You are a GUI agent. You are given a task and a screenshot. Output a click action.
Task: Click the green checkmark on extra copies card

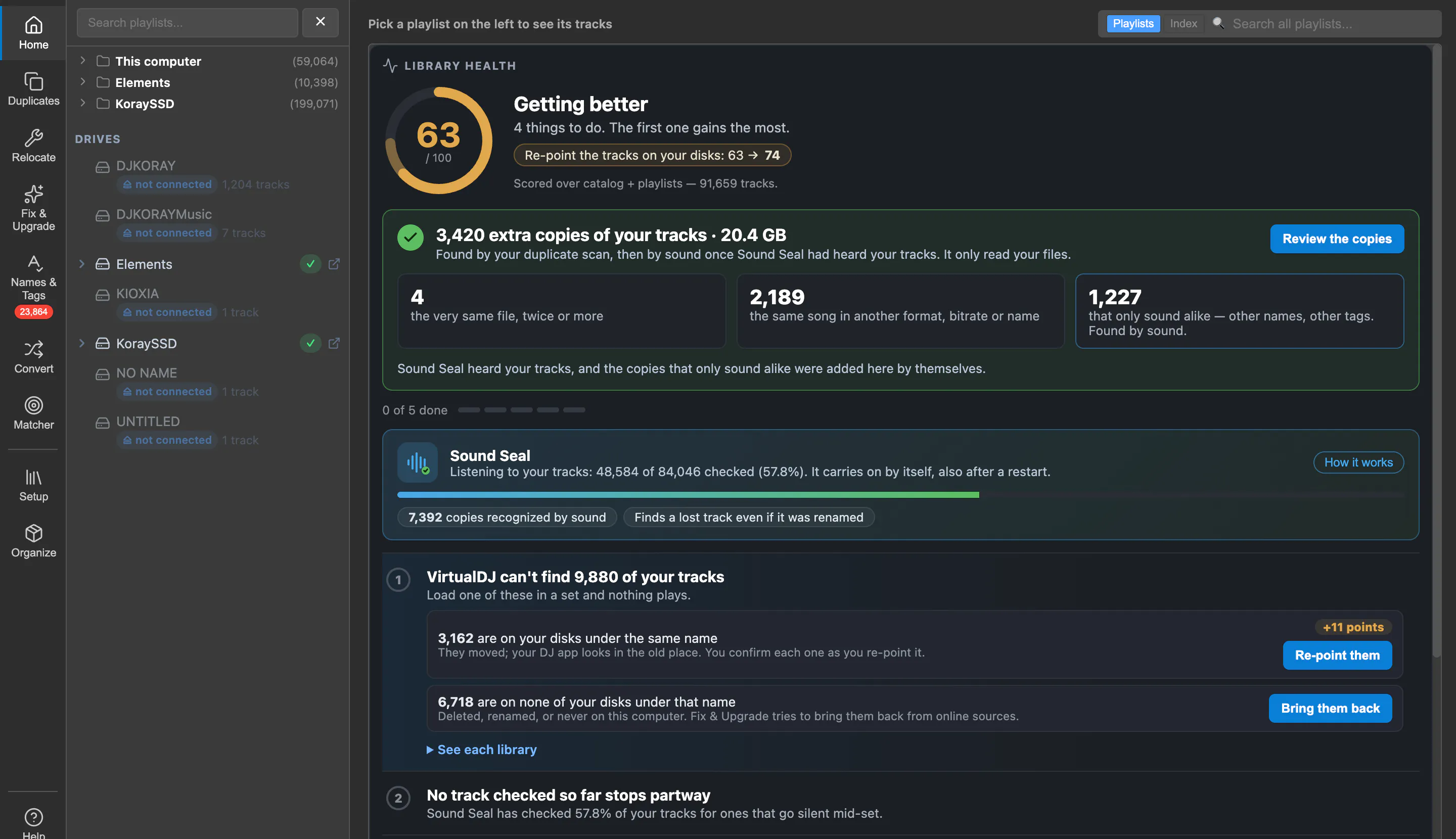pos(411,238)
